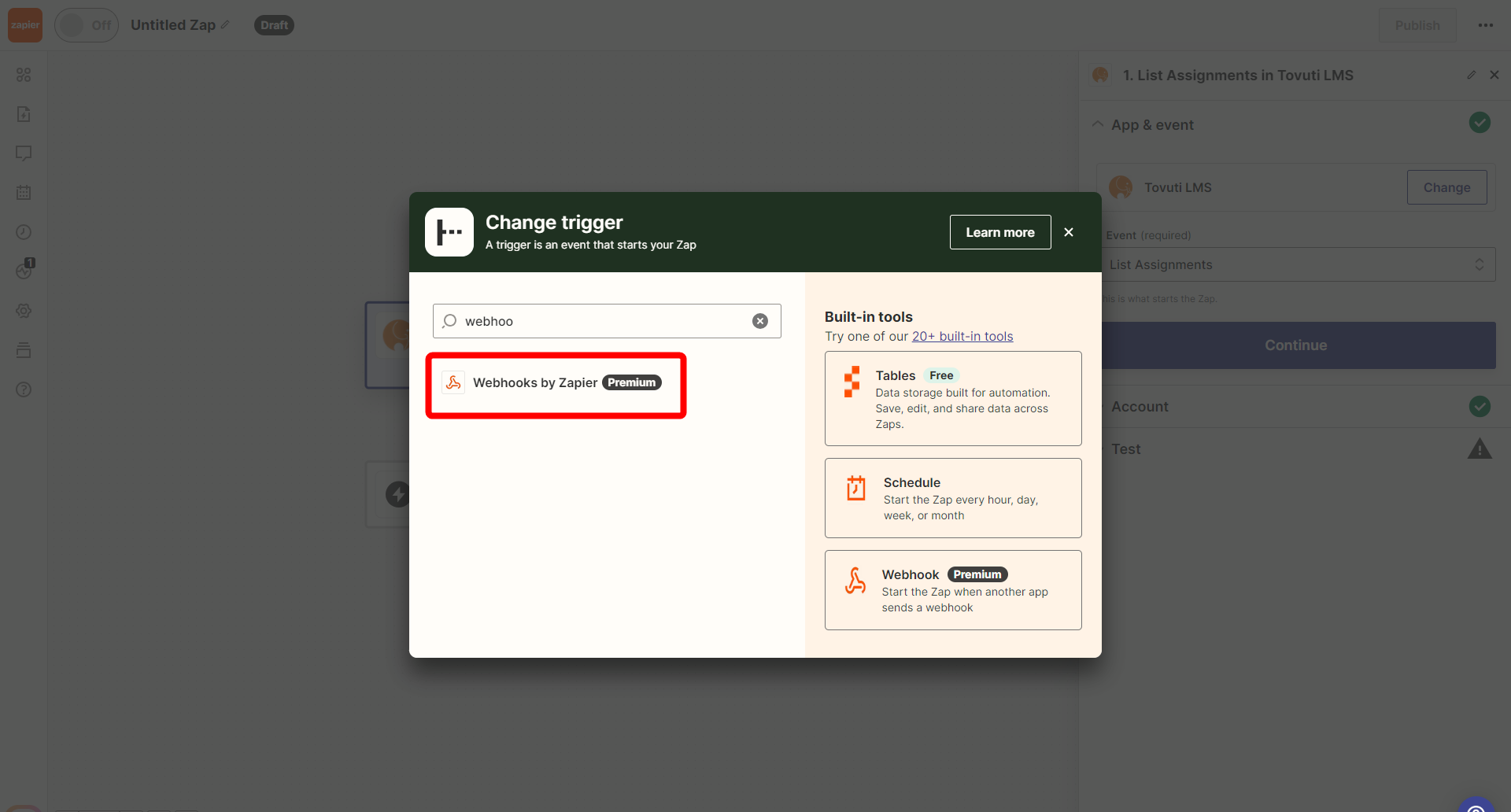Image resolution: width=1511 pixels, height=812 pixels.
Task: Select the Schedule built-in tool card
Action: 953,498
